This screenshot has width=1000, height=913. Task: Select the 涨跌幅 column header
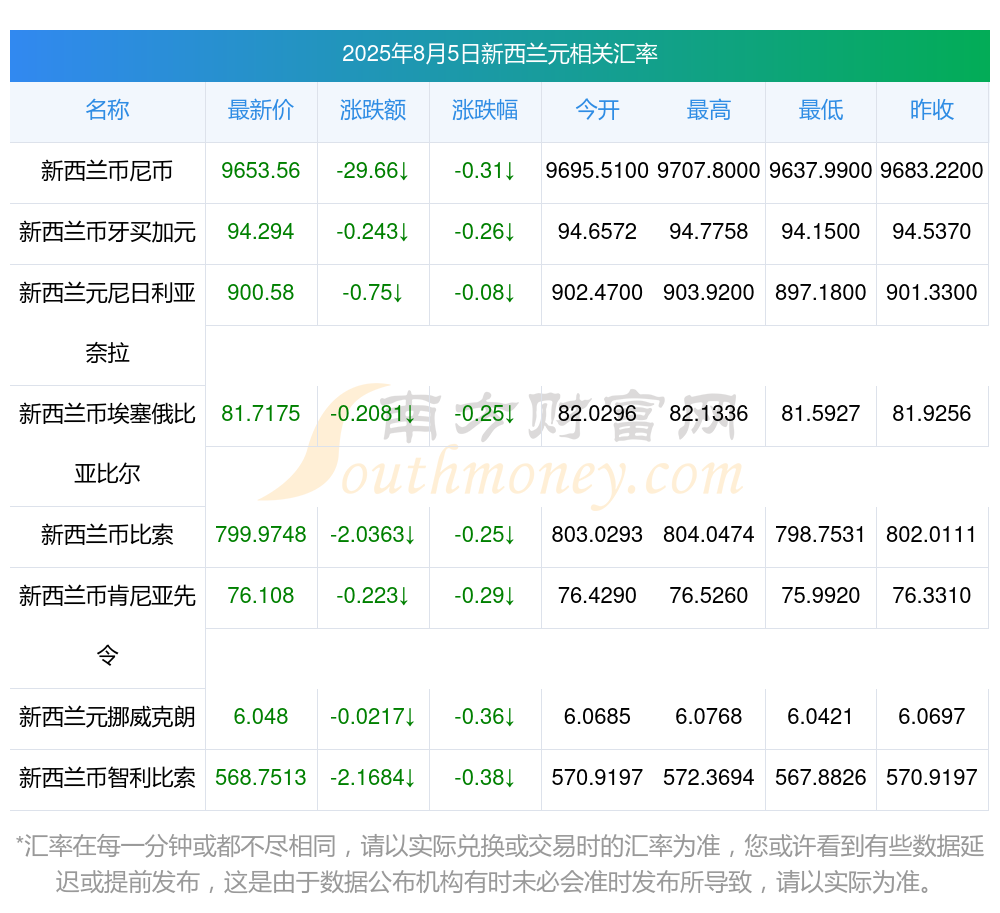click(x=485, y=110)
